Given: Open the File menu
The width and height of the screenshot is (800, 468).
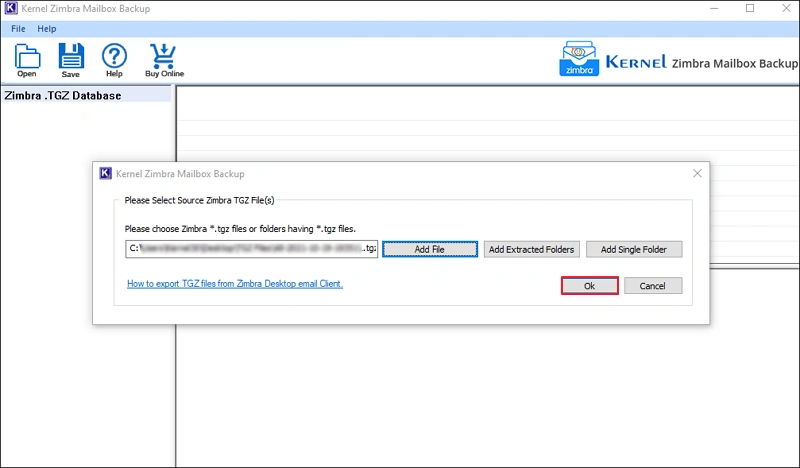Looking at the screenshot, I should point(18,29).
